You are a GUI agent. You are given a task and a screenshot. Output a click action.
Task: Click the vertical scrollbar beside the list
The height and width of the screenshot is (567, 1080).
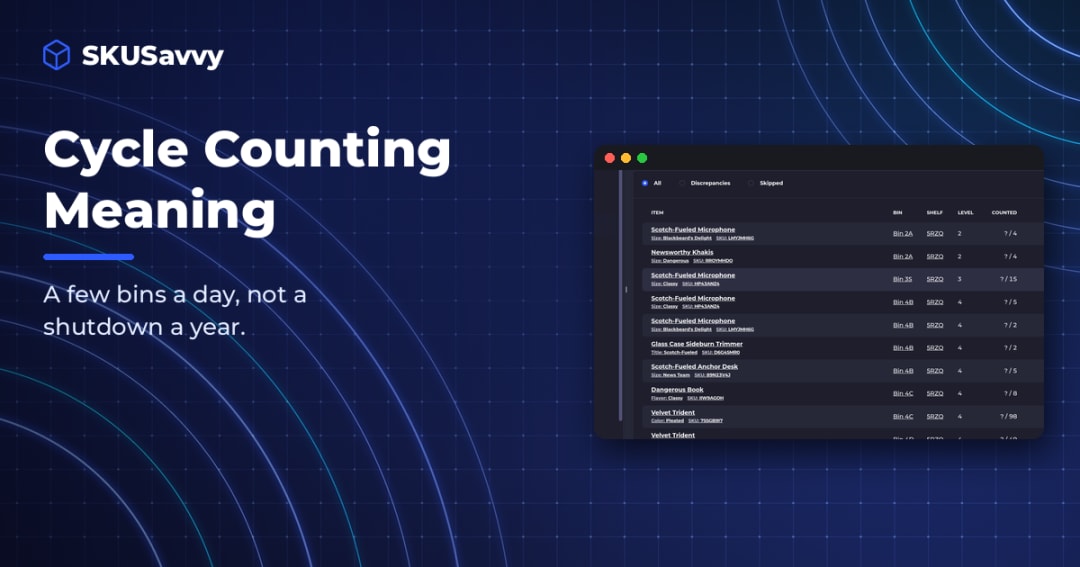coord(621,296)
